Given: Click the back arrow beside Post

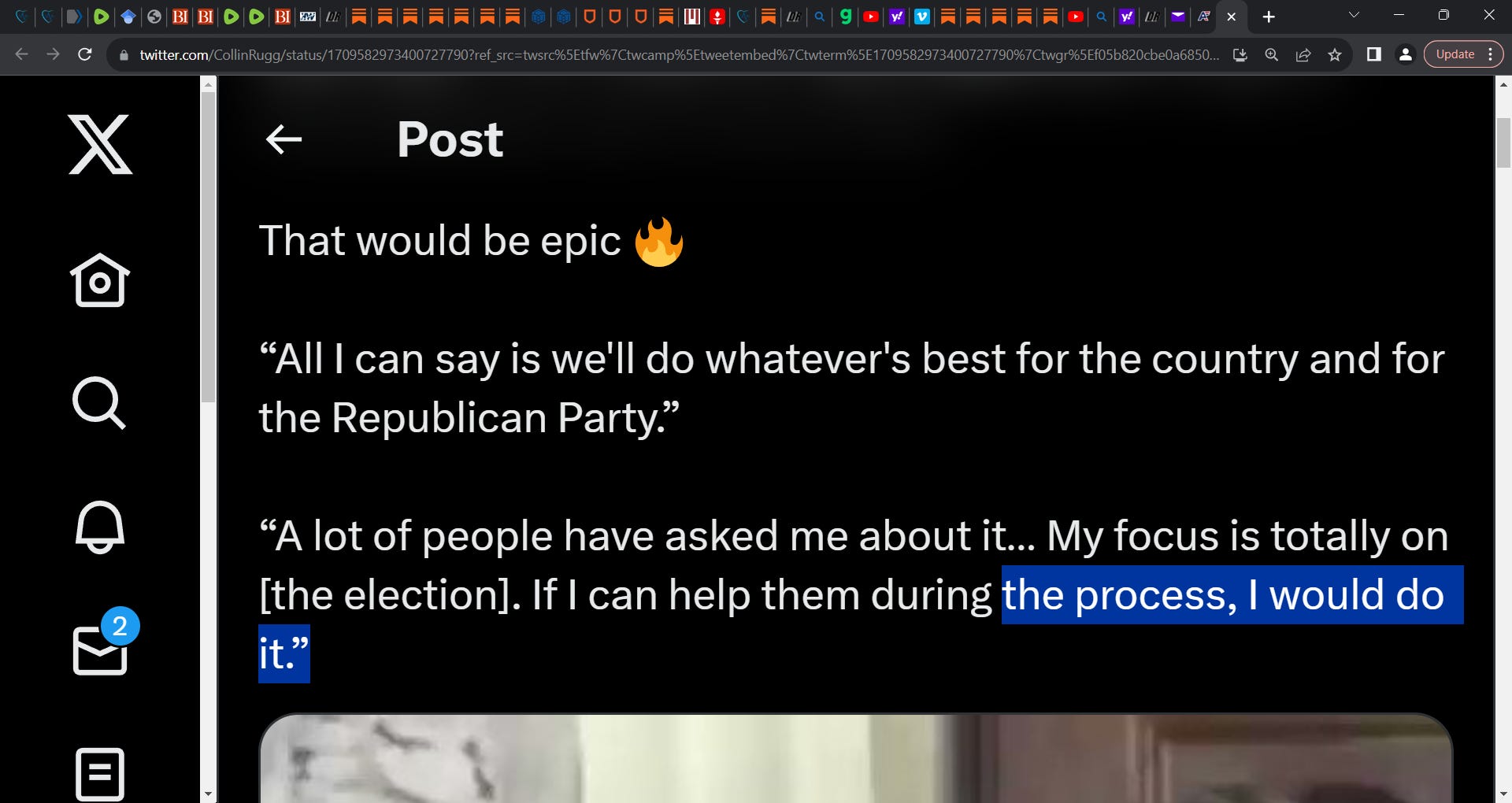Looking at the screenshot, I should 283,139.
